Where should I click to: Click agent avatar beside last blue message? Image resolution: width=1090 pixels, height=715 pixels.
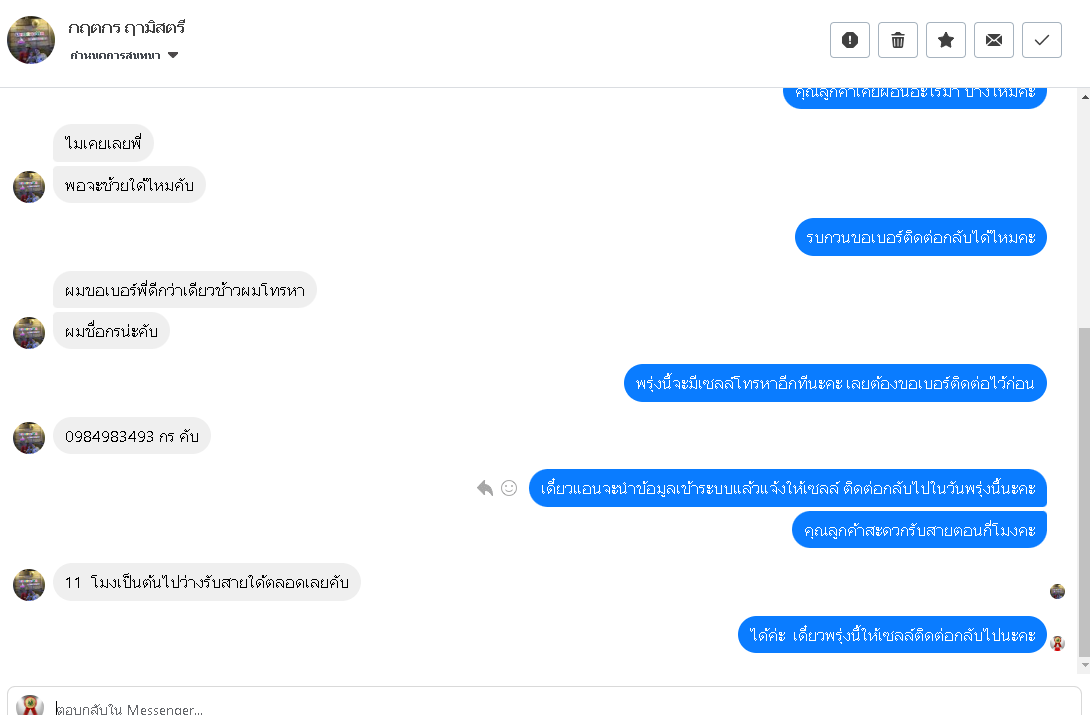coord(1058,643)
